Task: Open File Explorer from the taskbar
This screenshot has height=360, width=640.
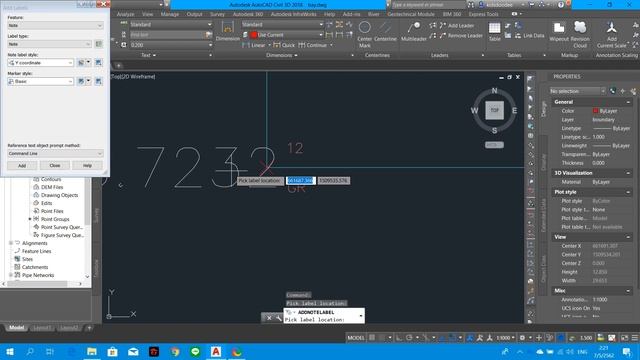Action: click(x=92, y=351)
